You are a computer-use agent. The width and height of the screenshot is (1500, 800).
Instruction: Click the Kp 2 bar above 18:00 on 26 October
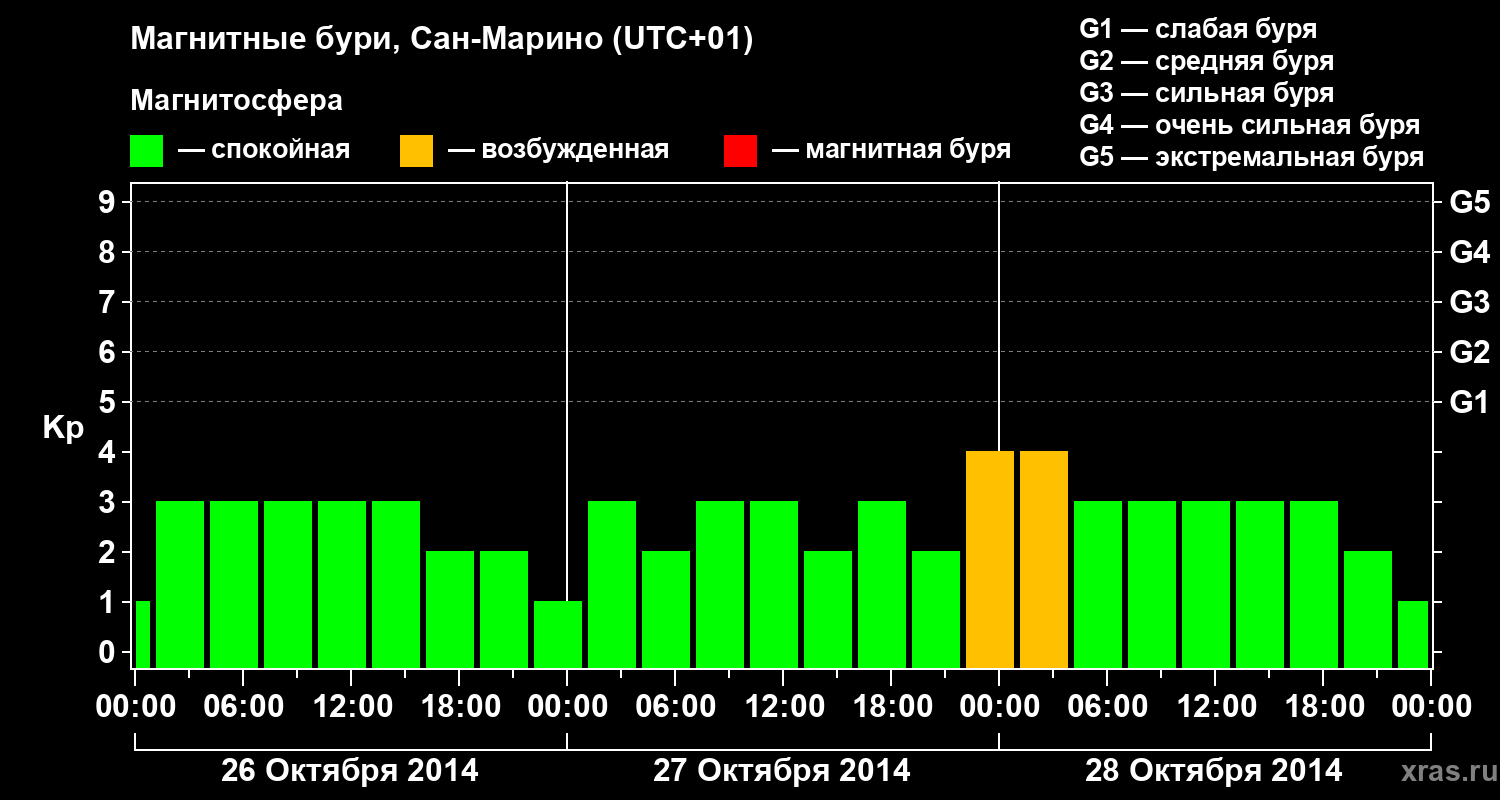450,609
